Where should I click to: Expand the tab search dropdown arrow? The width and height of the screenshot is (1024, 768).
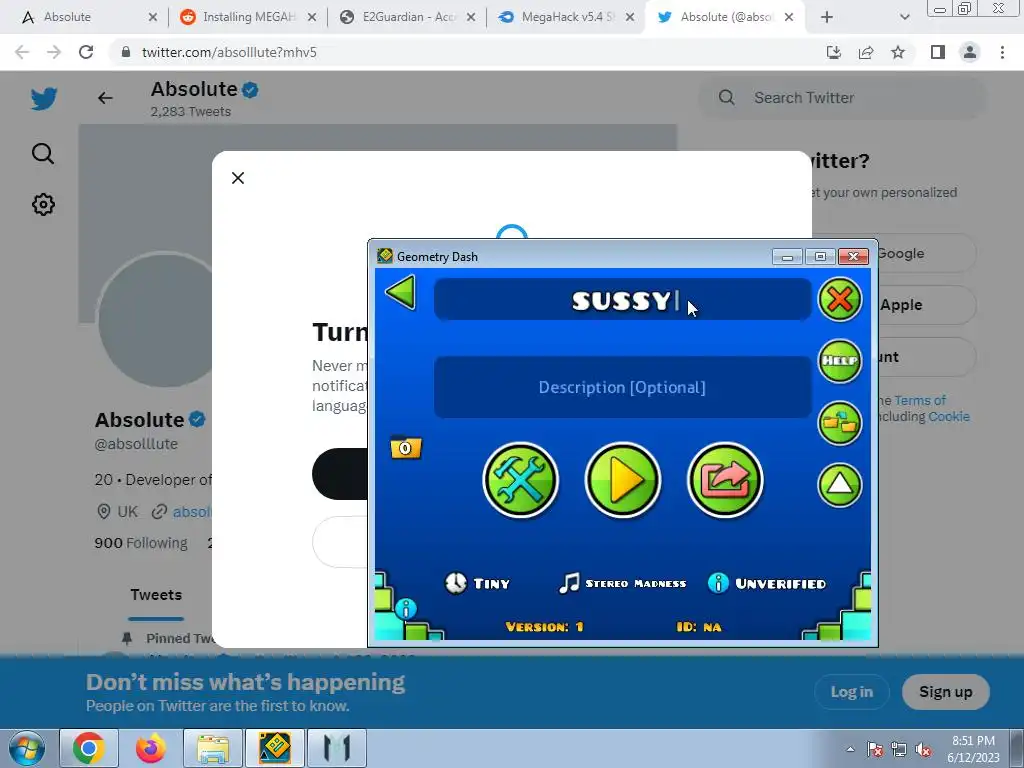[x=904, y=17]
